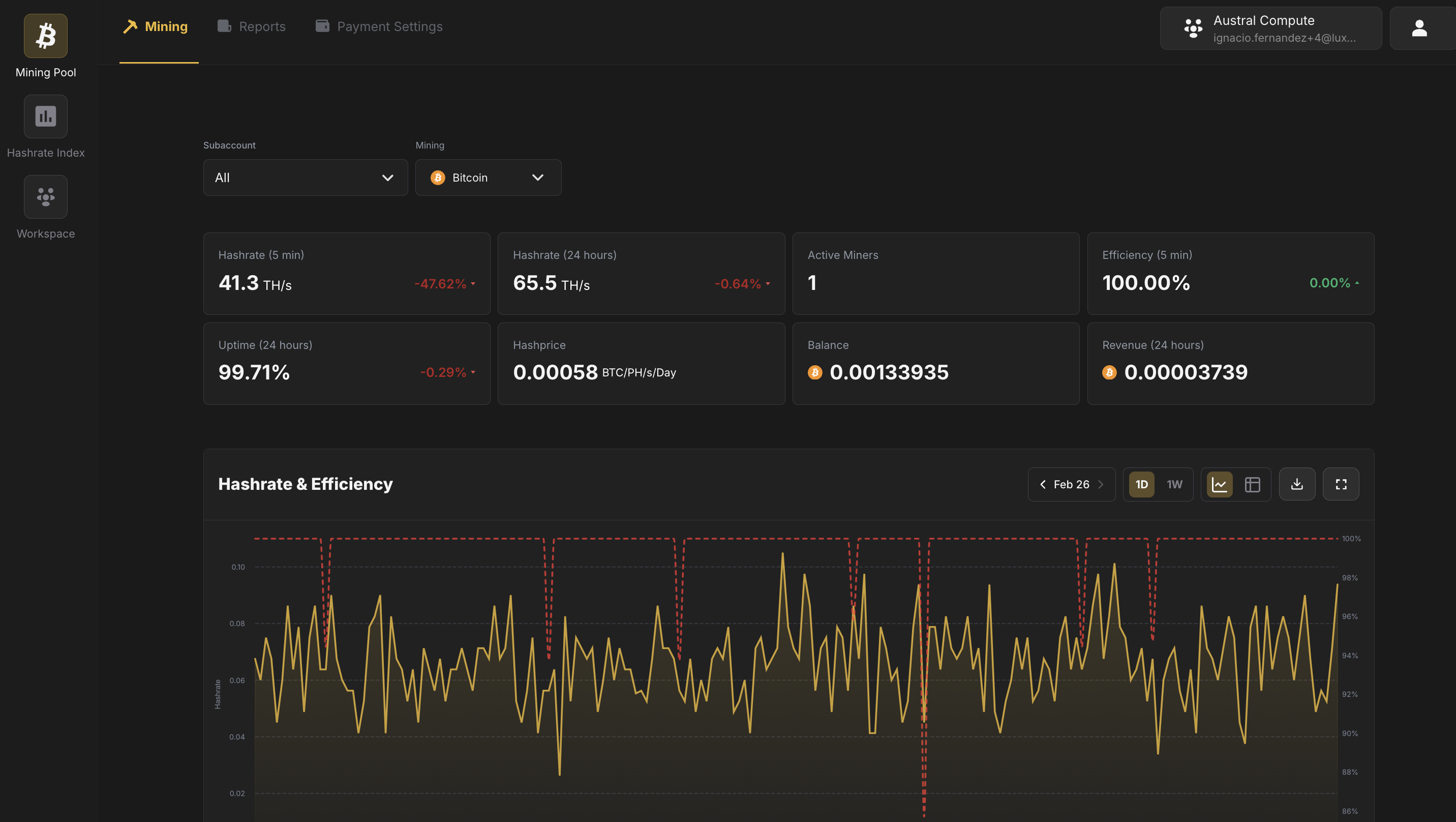This screenshot has width=1456, height=822.
Task: Click the Balance 0.00133935 value
Action: tap(889, 372)
